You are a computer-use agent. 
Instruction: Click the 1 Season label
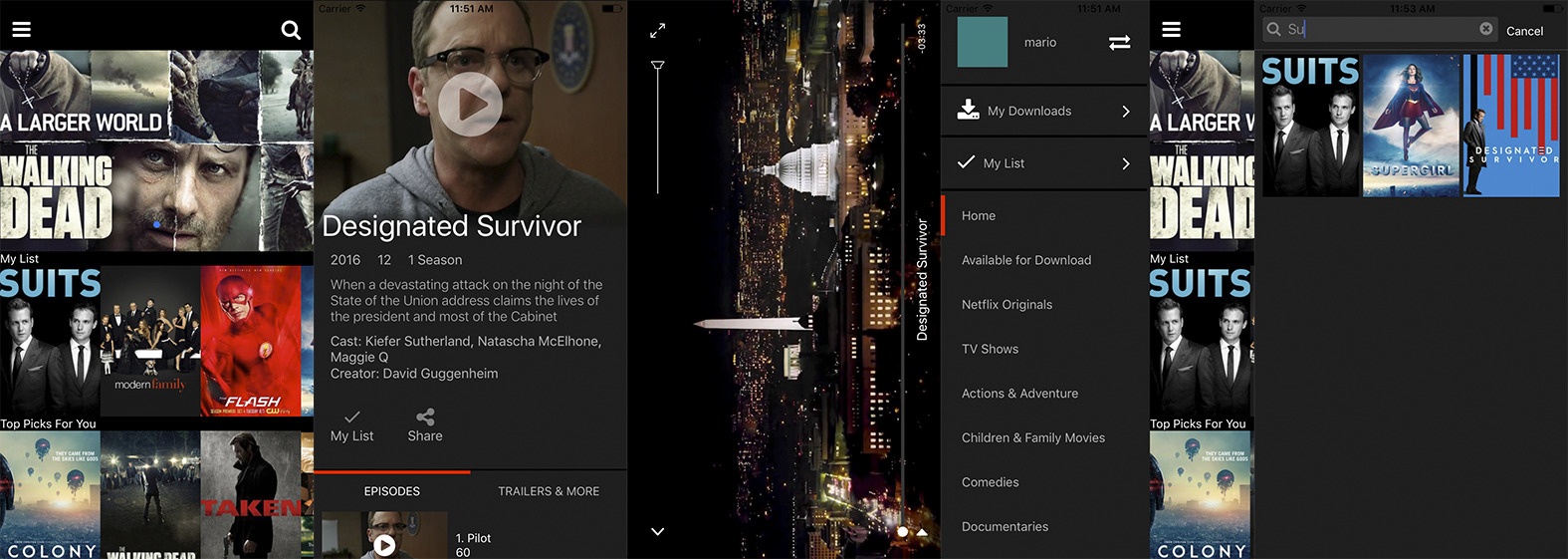click(x=435, y=260)
